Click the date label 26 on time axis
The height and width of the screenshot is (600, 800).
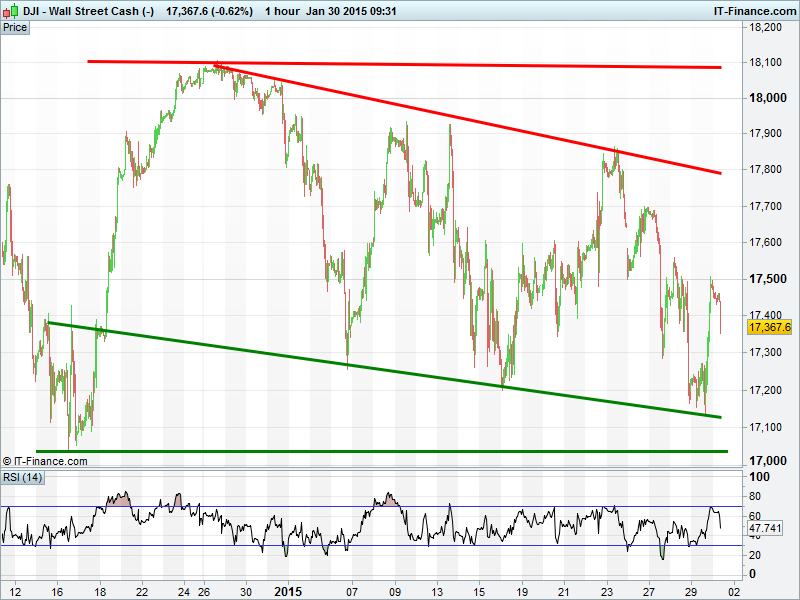click(x=204, y=592)
